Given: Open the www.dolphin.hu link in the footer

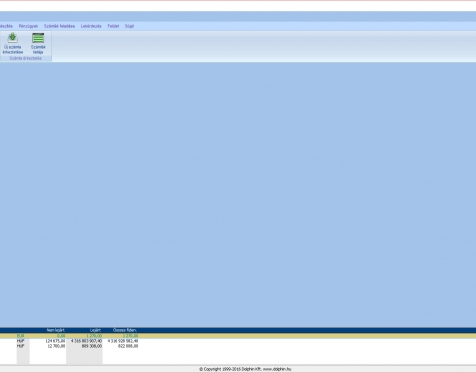Looking at the screenshot, I should tap(277, 369).
